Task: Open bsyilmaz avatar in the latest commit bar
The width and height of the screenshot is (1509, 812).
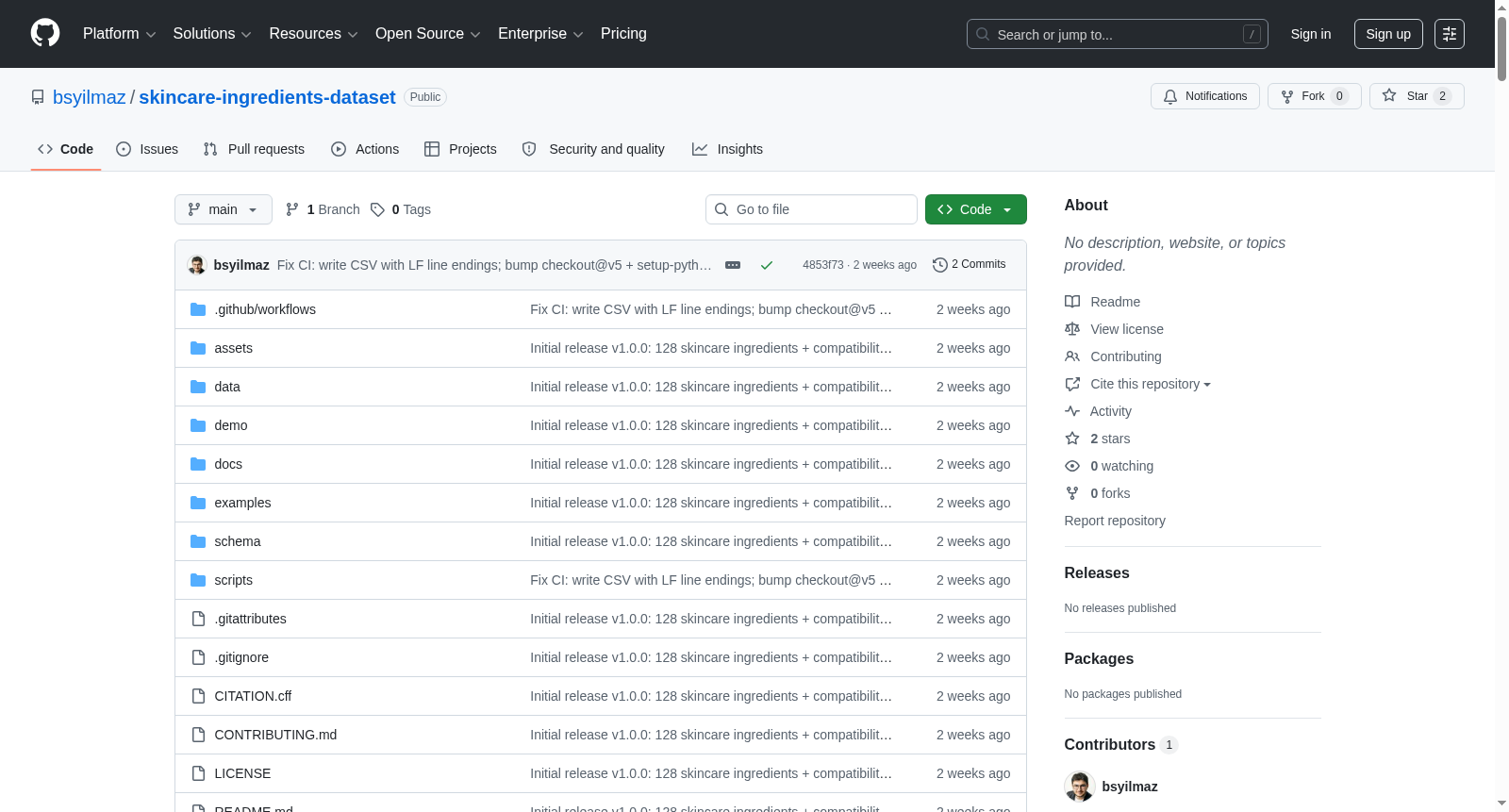Action: click(197, 265)
